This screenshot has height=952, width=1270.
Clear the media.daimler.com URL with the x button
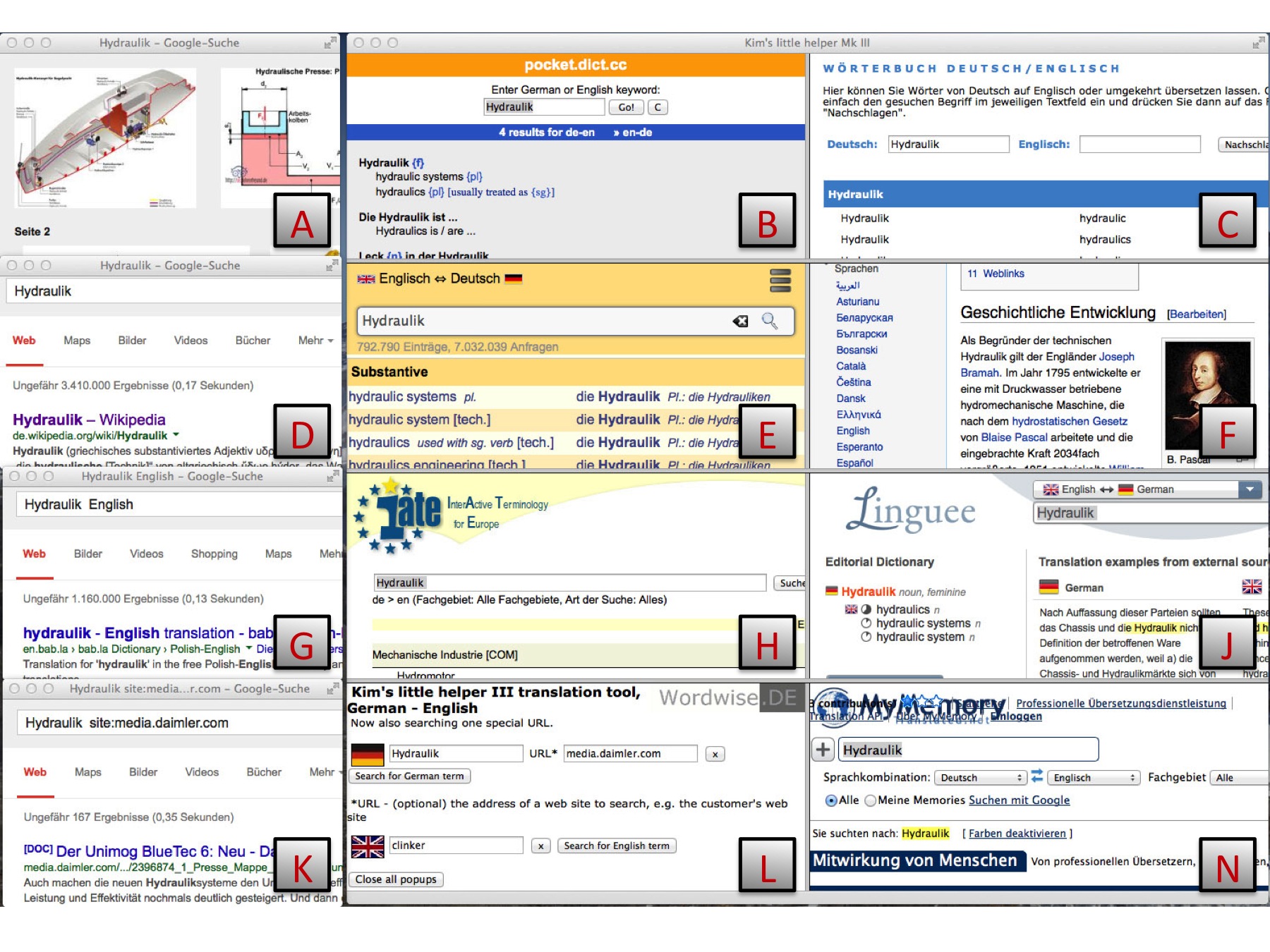coord(715,754)
